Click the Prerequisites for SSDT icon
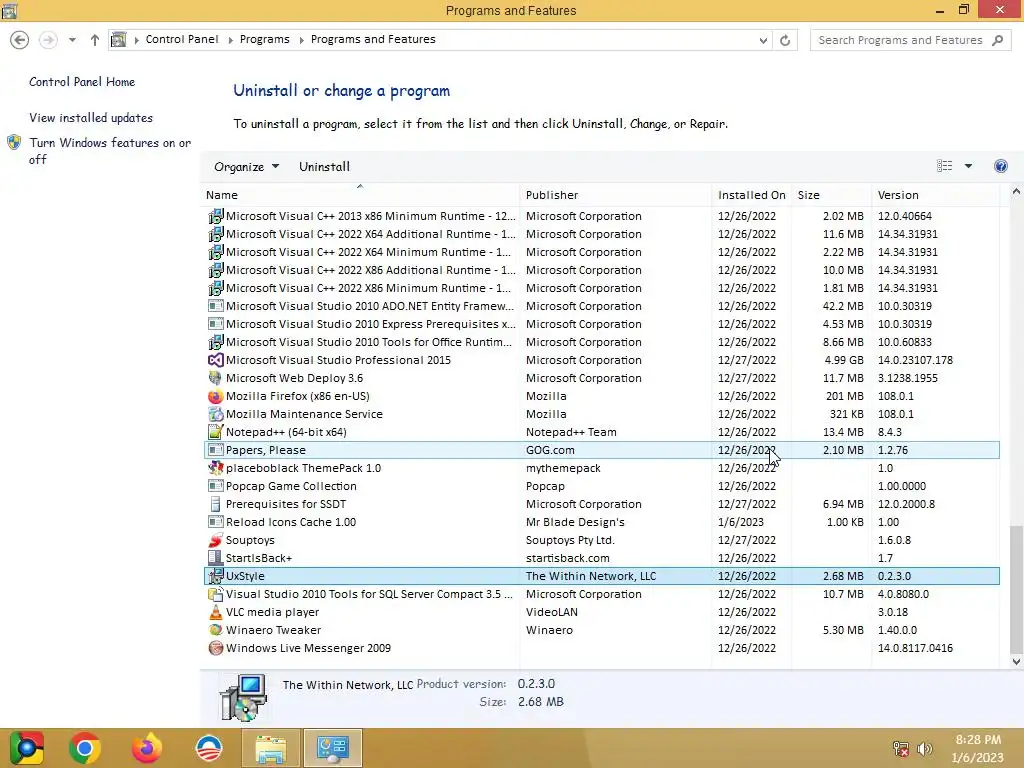Screen dimensions: 1024x768 click(216, 504)
